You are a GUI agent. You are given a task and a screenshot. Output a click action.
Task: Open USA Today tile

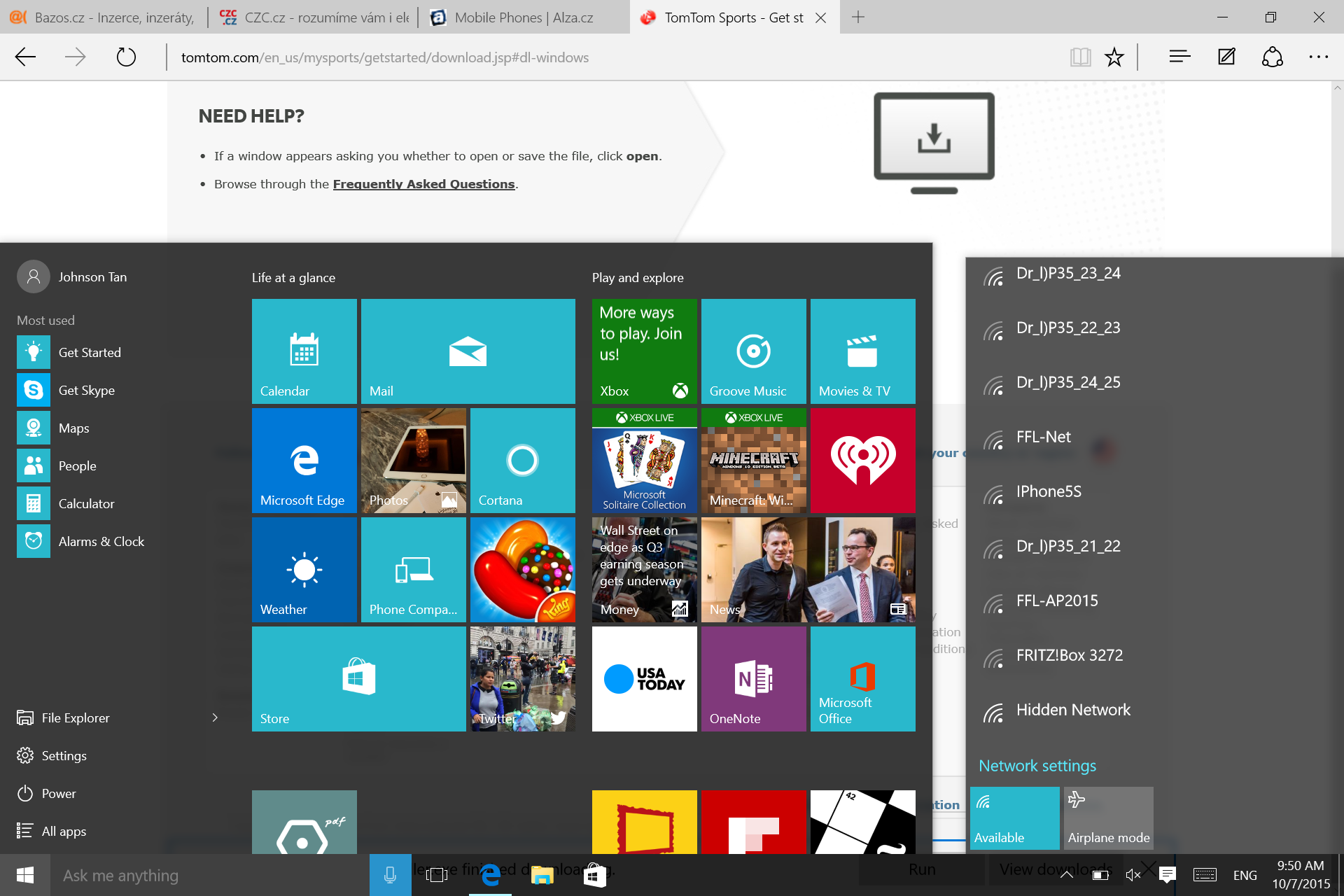(x=644, y=678)
